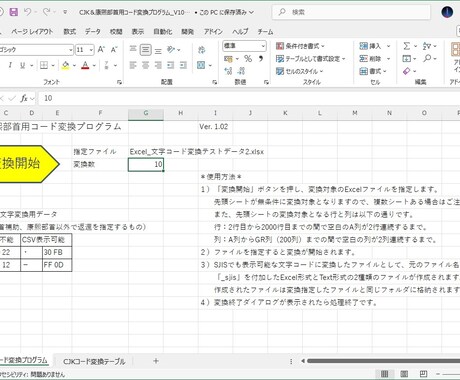The height and width of the screenshot is (380, 460).
Task: Click the horizontal scrollbar at bottom
Action: tap(382, 361)
